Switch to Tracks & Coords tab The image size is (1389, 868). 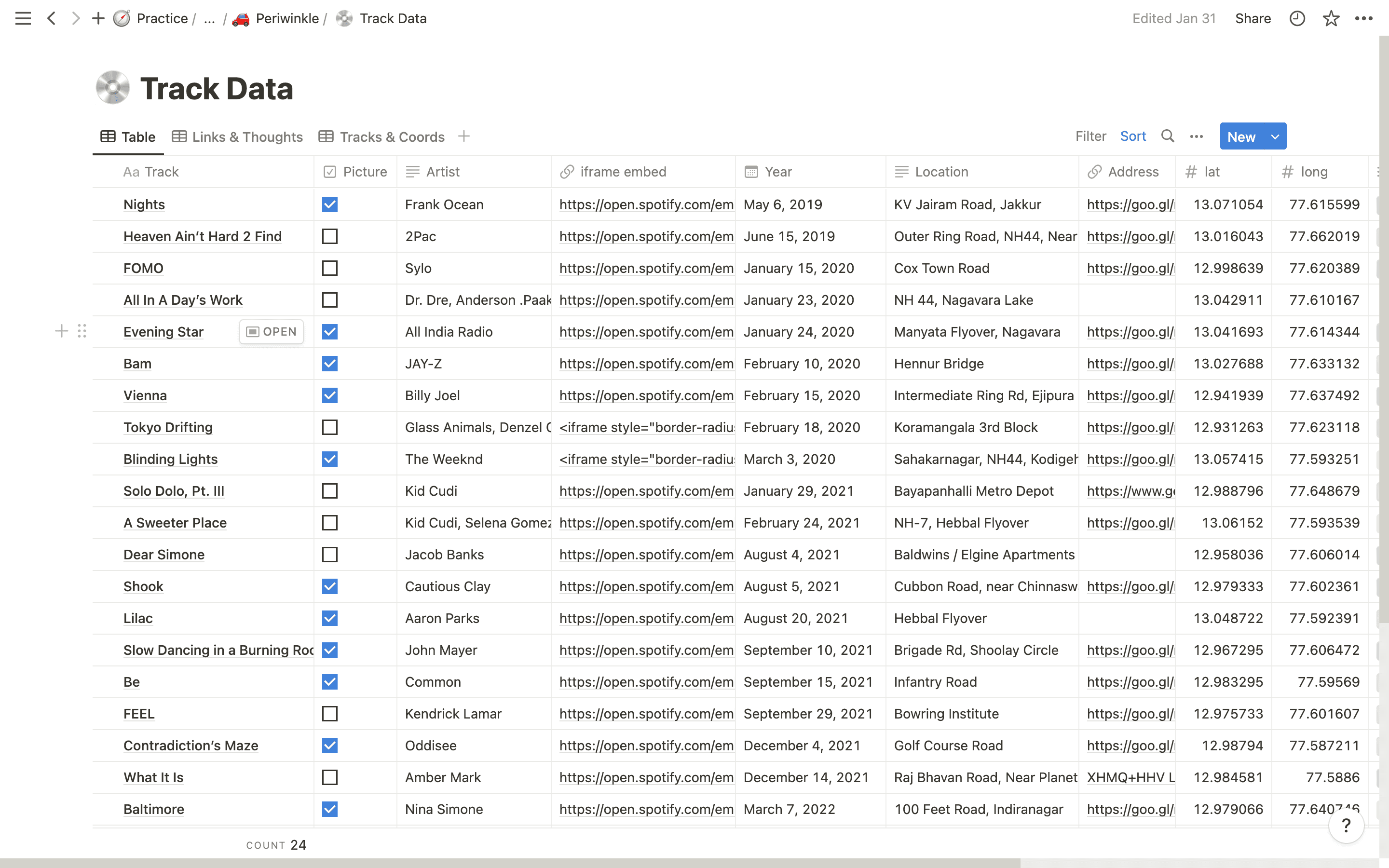381,136
